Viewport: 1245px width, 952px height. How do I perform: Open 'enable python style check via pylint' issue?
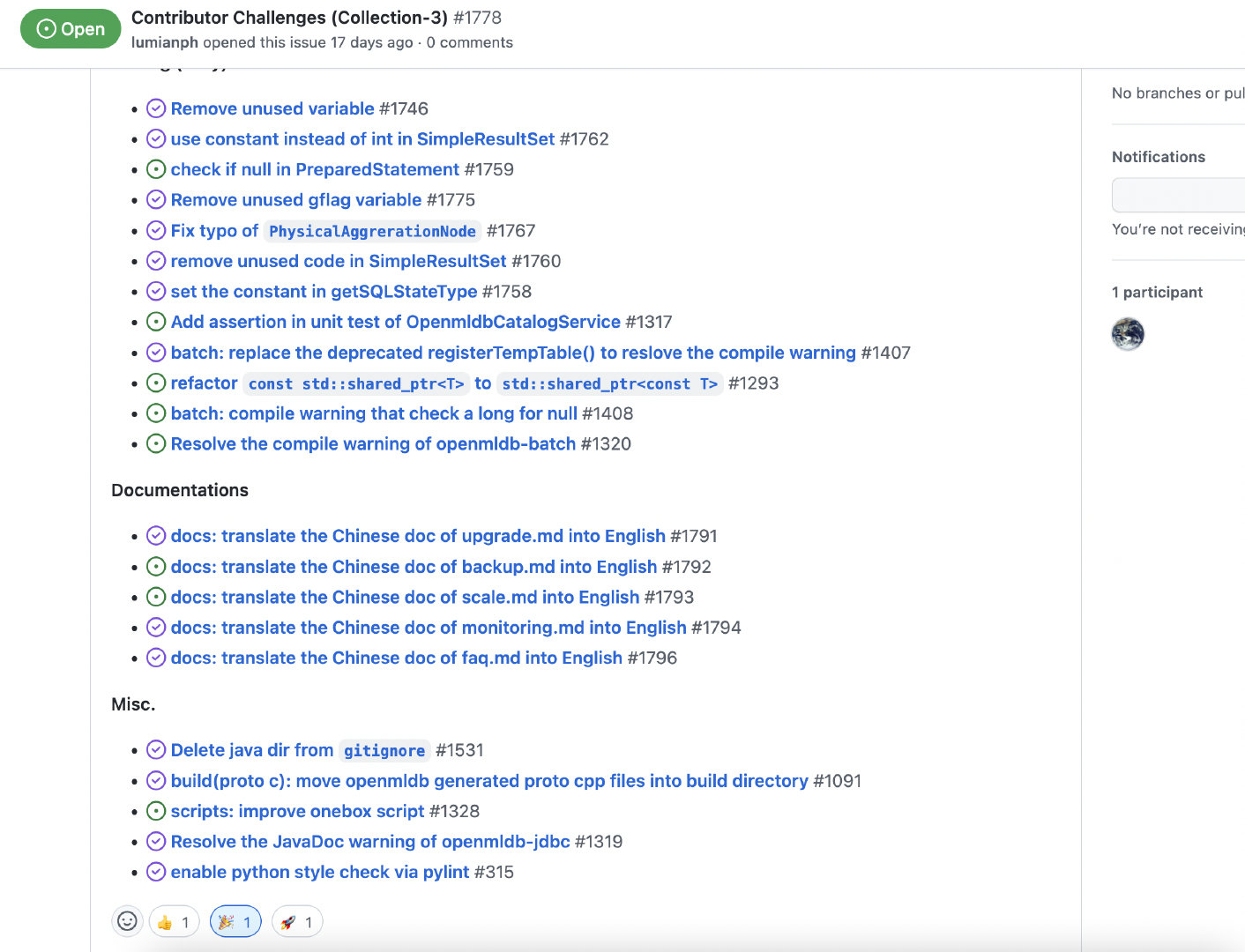point(320,873)
